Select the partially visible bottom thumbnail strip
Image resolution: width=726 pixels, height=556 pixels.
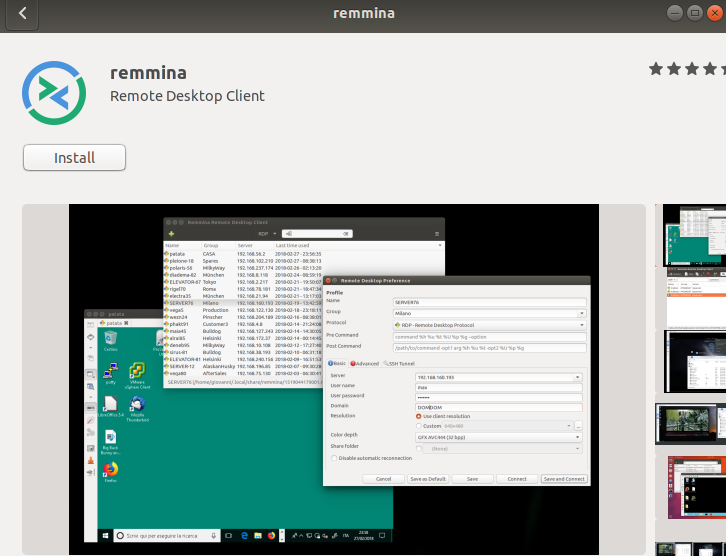(x=690, y=549)
